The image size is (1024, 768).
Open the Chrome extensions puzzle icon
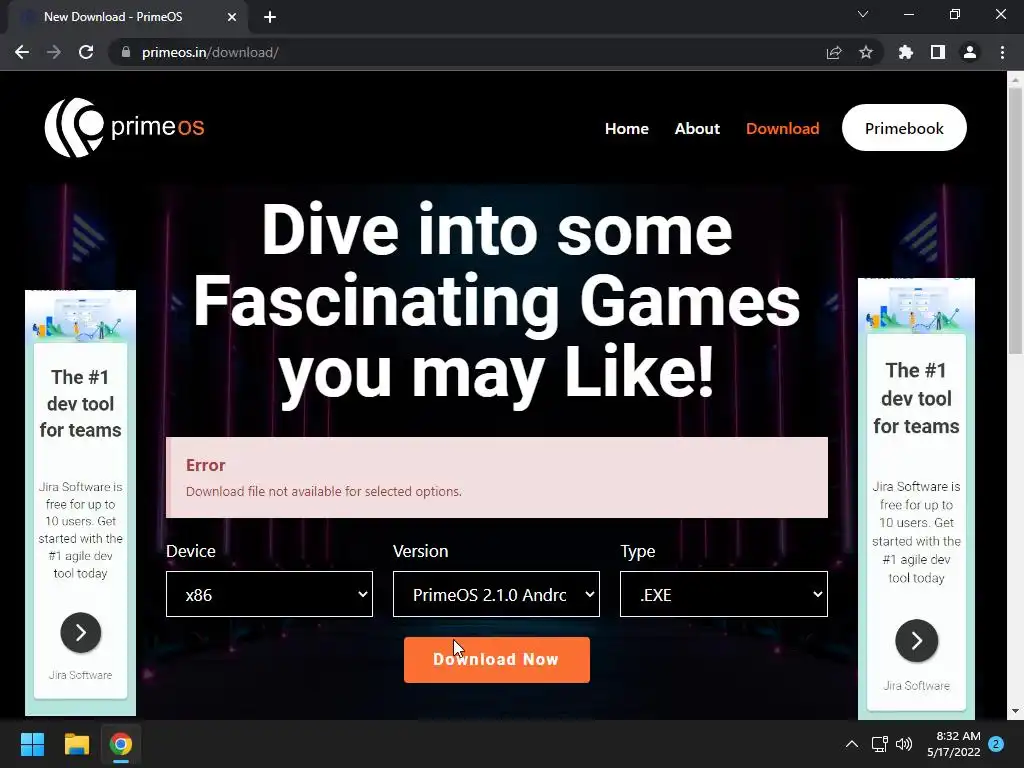[905, 52]
